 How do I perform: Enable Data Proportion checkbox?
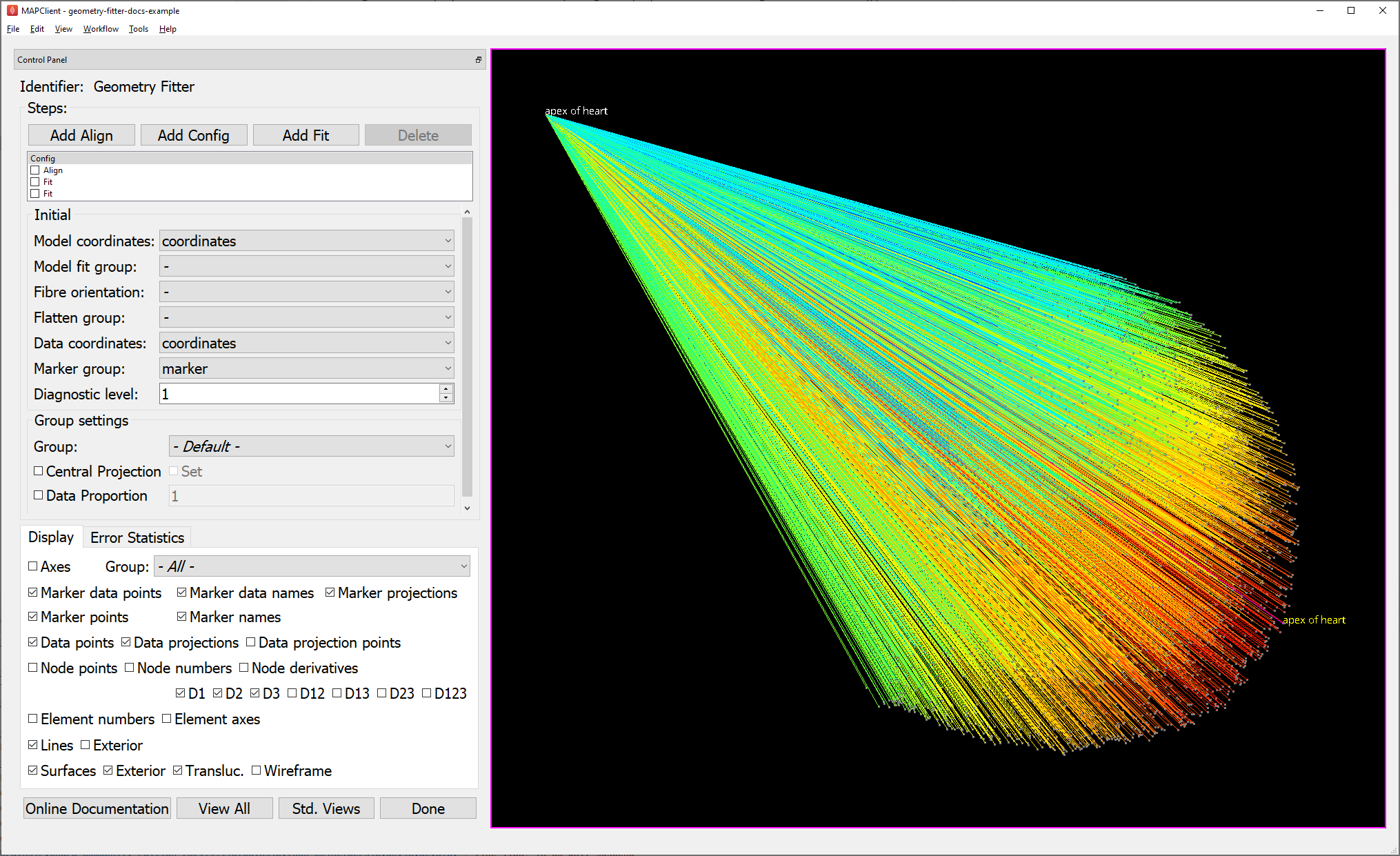pyautogui.click(x=39, y=495)
